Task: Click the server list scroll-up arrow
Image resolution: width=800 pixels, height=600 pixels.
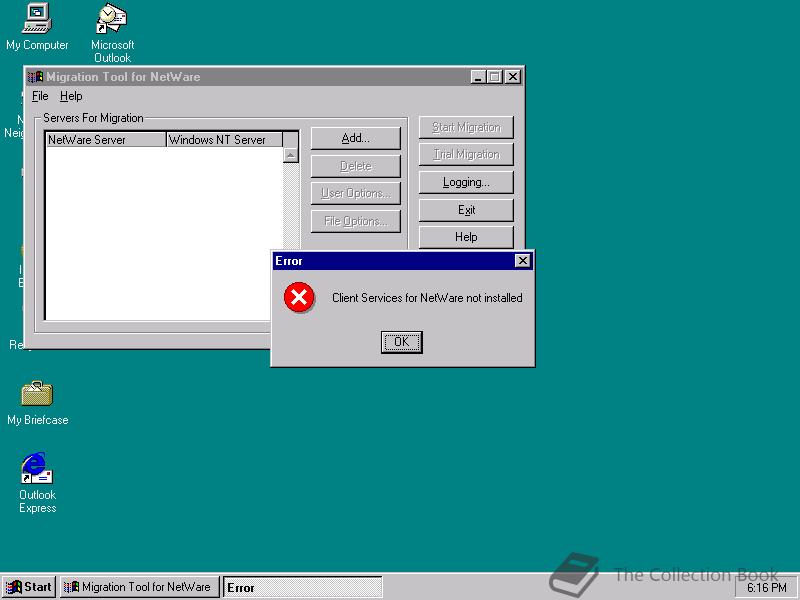Action: 291,155
